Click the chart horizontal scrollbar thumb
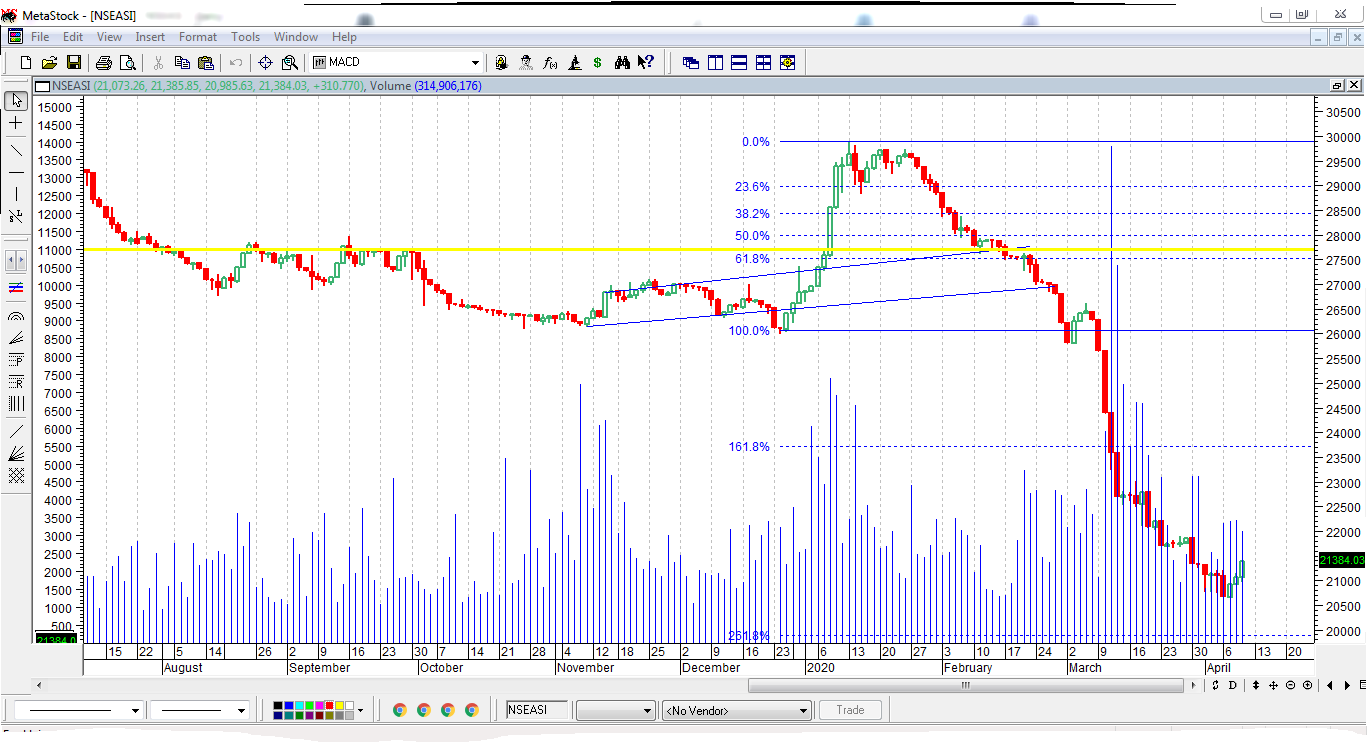1367x743 pixels. tap(966, 685)
